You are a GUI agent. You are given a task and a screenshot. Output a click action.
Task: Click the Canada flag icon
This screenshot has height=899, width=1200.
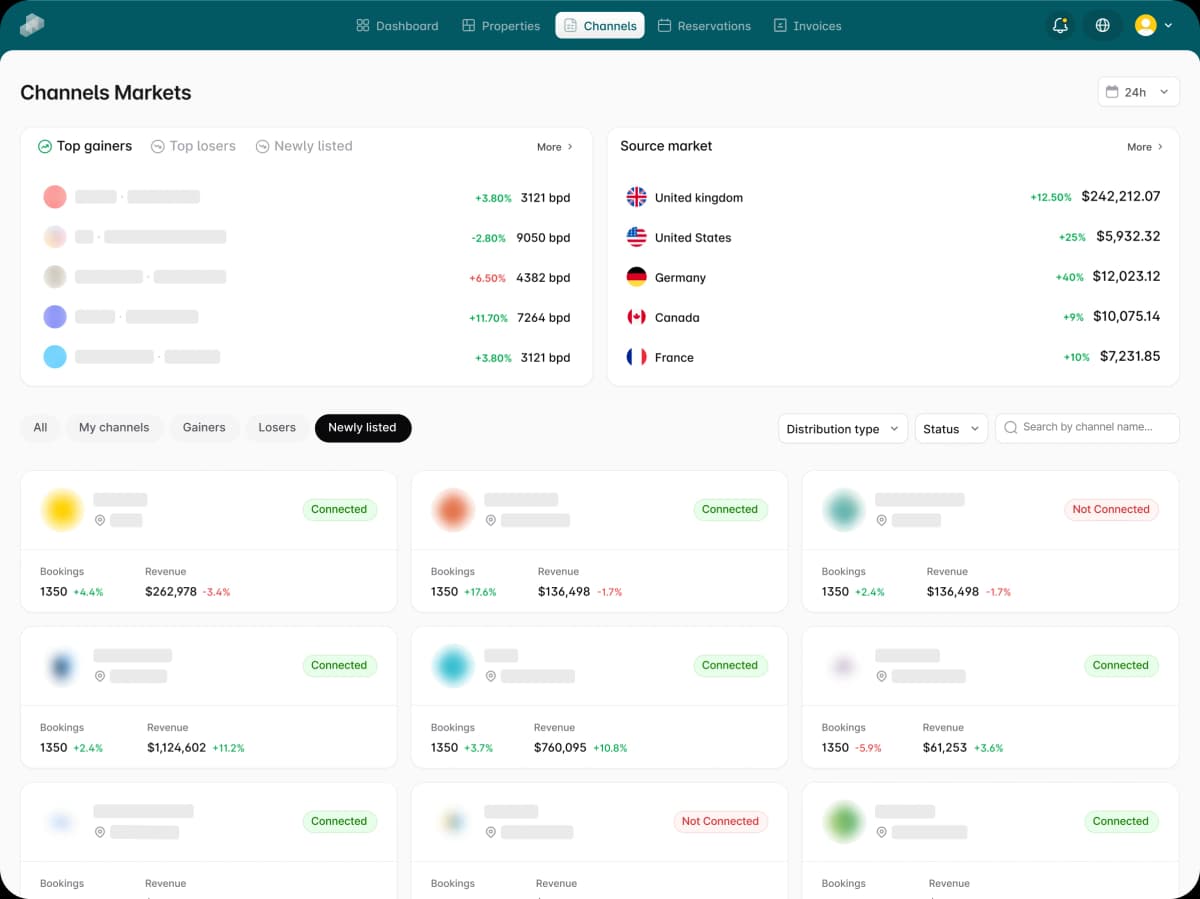[x=636, y=317]
